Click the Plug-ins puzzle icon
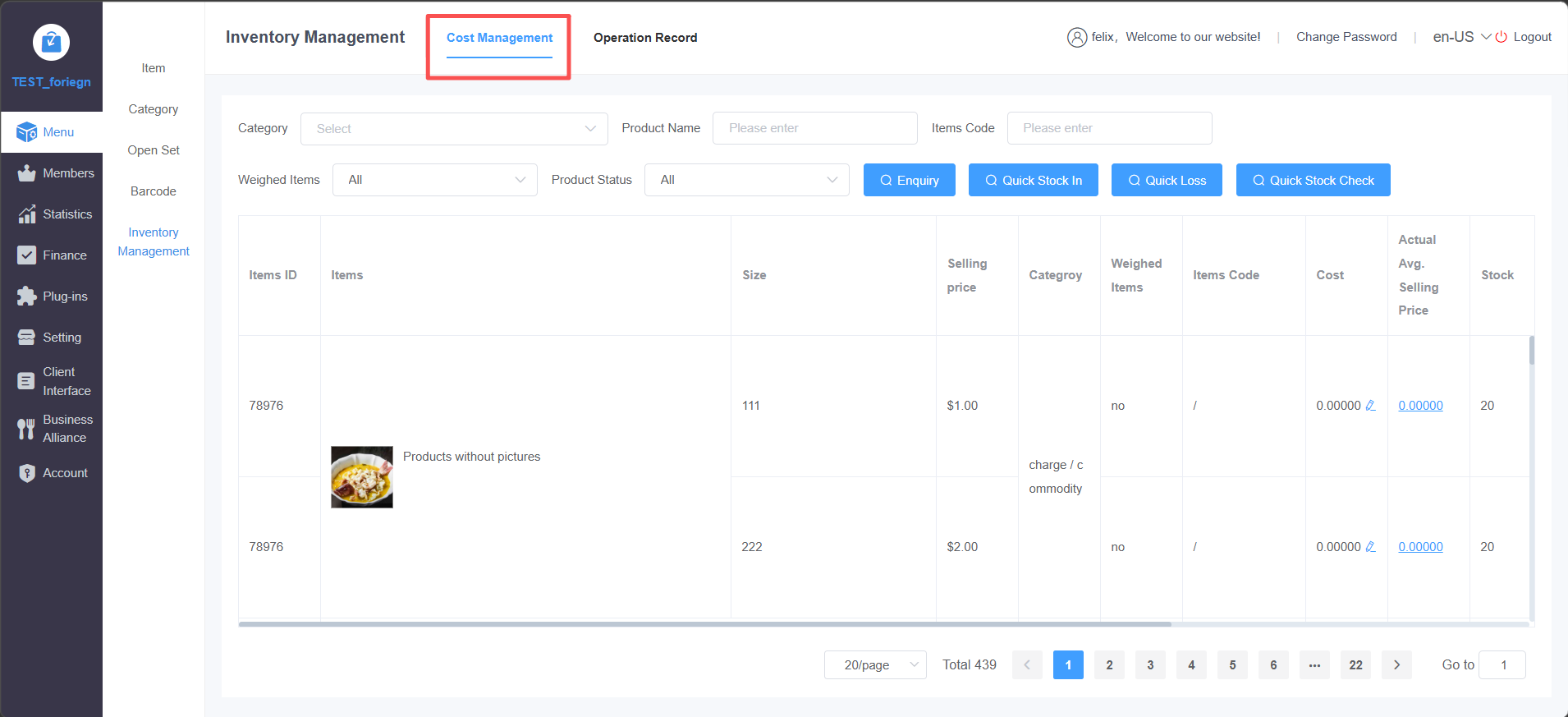The height and width of the screenshot is (717, 1568). pyautogui.click(x=27, y=296)
